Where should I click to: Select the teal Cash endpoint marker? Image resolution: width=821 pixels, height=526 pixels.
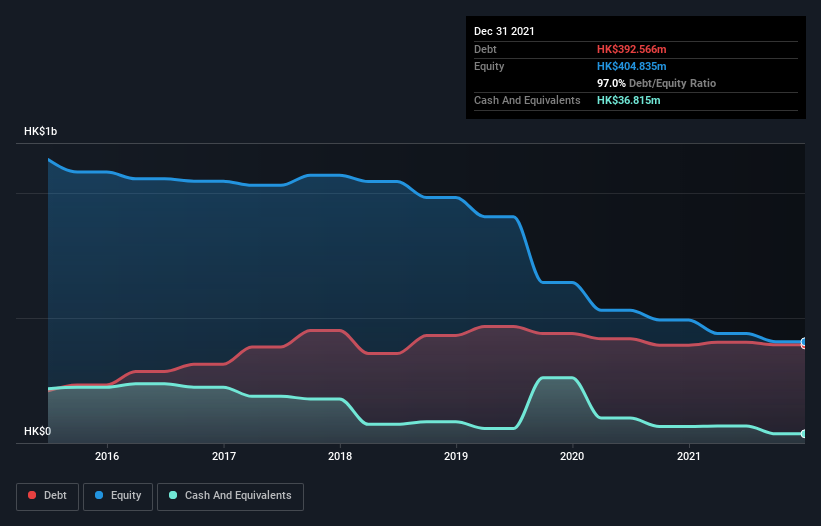[804, 434]
